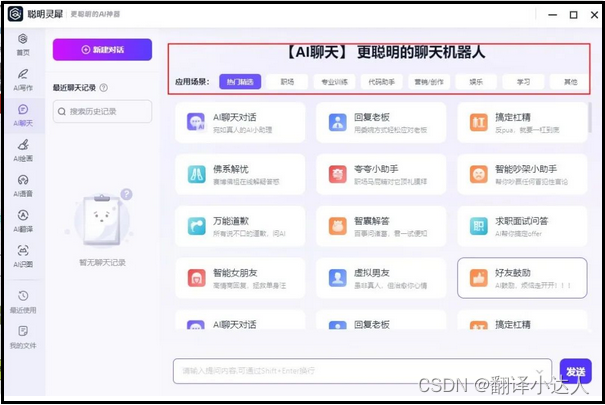605x405 pixels.
Task: Click the 聪明灵犀 app logo
Action: [15, 14]
